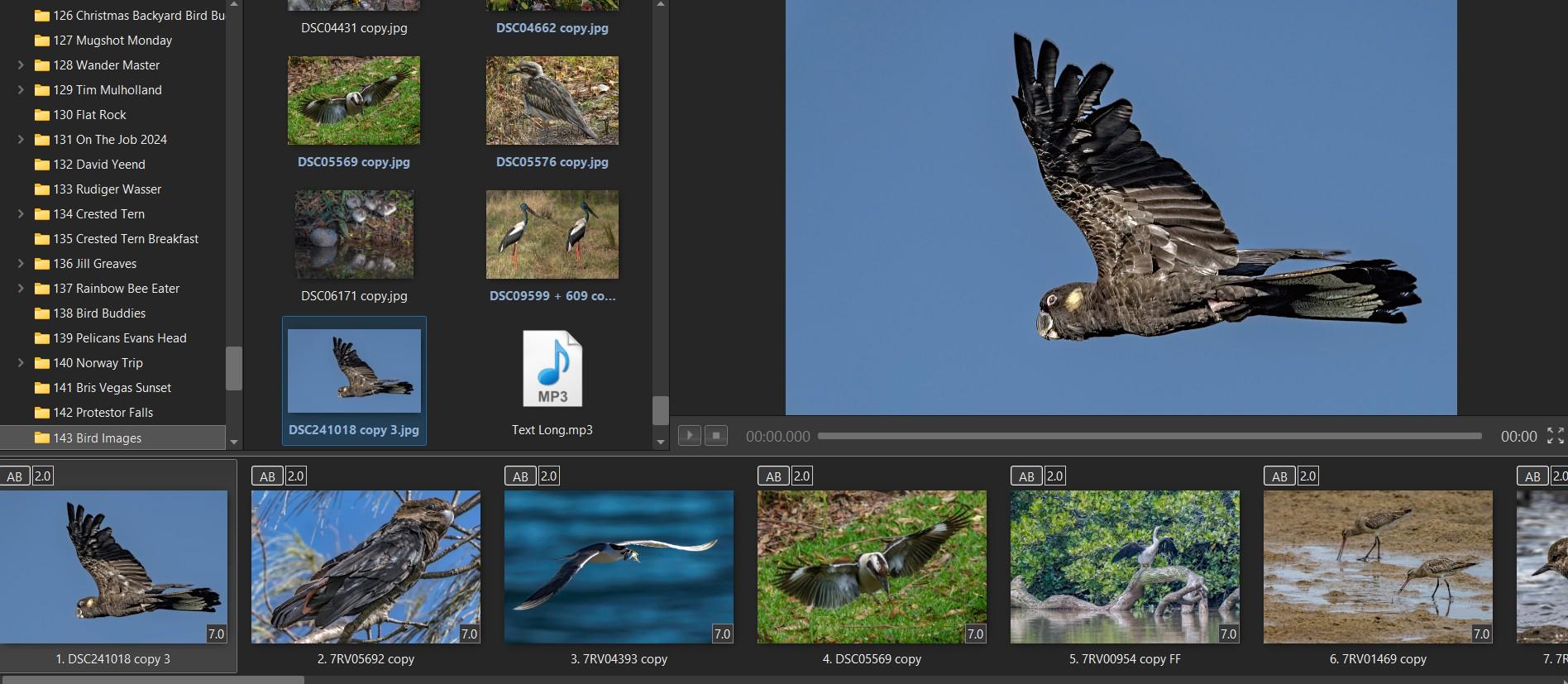Expand the 131 On The Job 2024 folder
The image size is (1568, 684).
[x=21, y=139]
